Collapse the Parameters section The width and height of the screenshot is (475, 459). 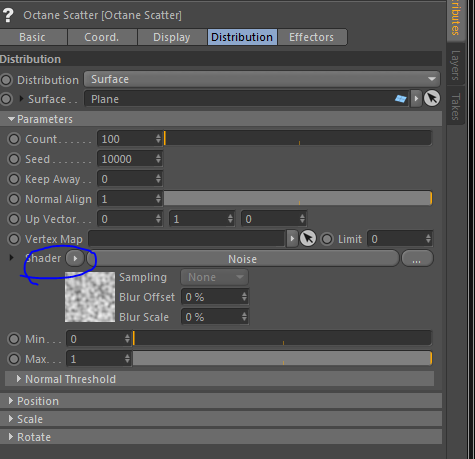pyautogui.click(x=11, y=119)
